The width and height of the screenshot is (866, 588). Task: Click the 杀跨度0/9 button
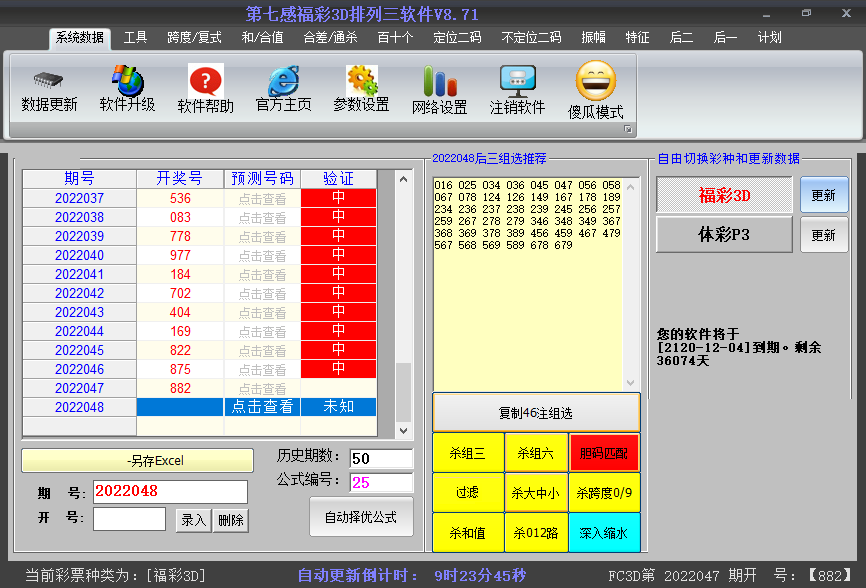click(604, 492)
